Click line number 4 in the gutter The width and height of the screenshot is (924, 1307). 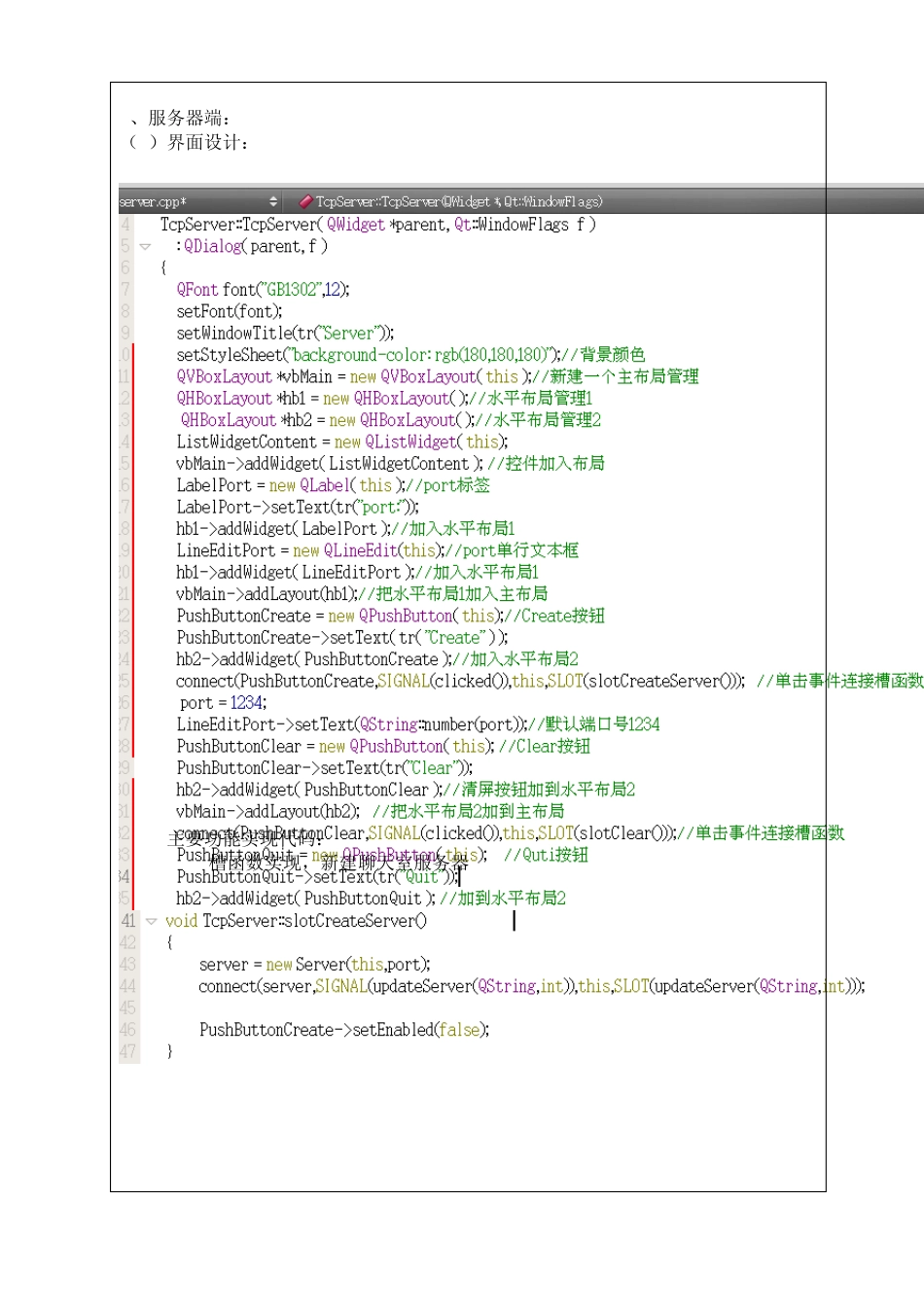[x=125, y=225]
